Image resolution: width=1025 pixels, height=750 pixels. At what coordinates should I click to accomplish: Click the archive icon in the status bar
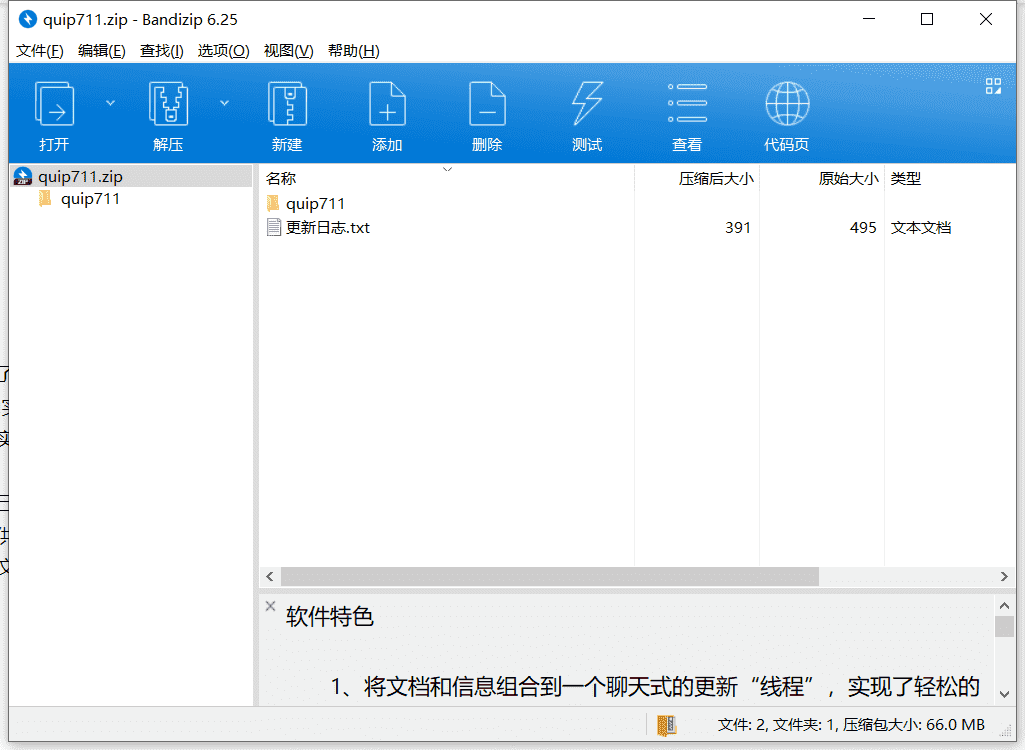pyautogui.click(x=666, y=725)
